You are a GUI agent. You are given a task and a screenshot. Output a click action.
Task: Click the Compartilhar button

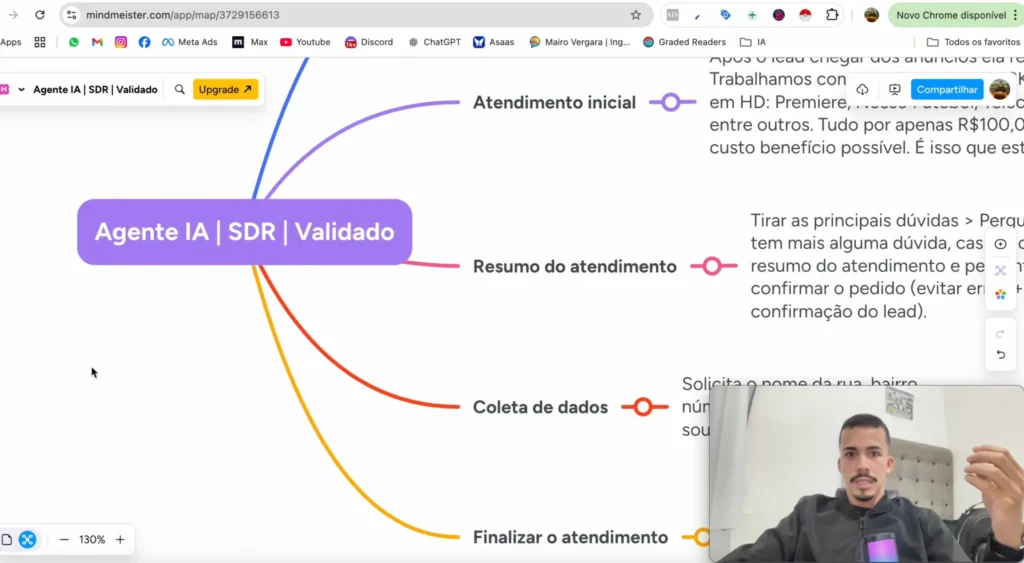click(x=946, y=89)
